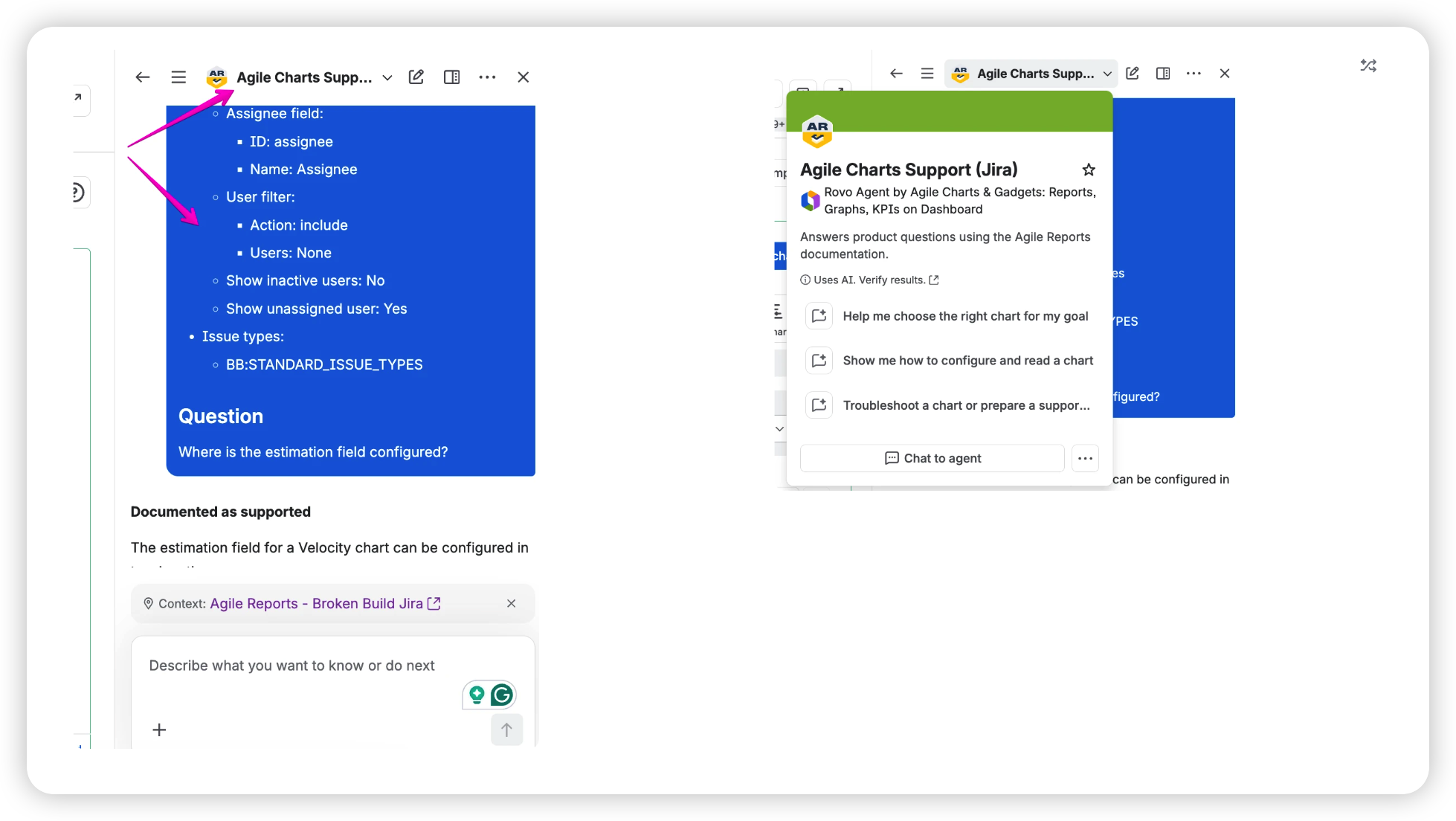Select Show me how to configure chart prompt
Image resolution: width=1456 pixels, height=821 pixels.
pos(950,361)
